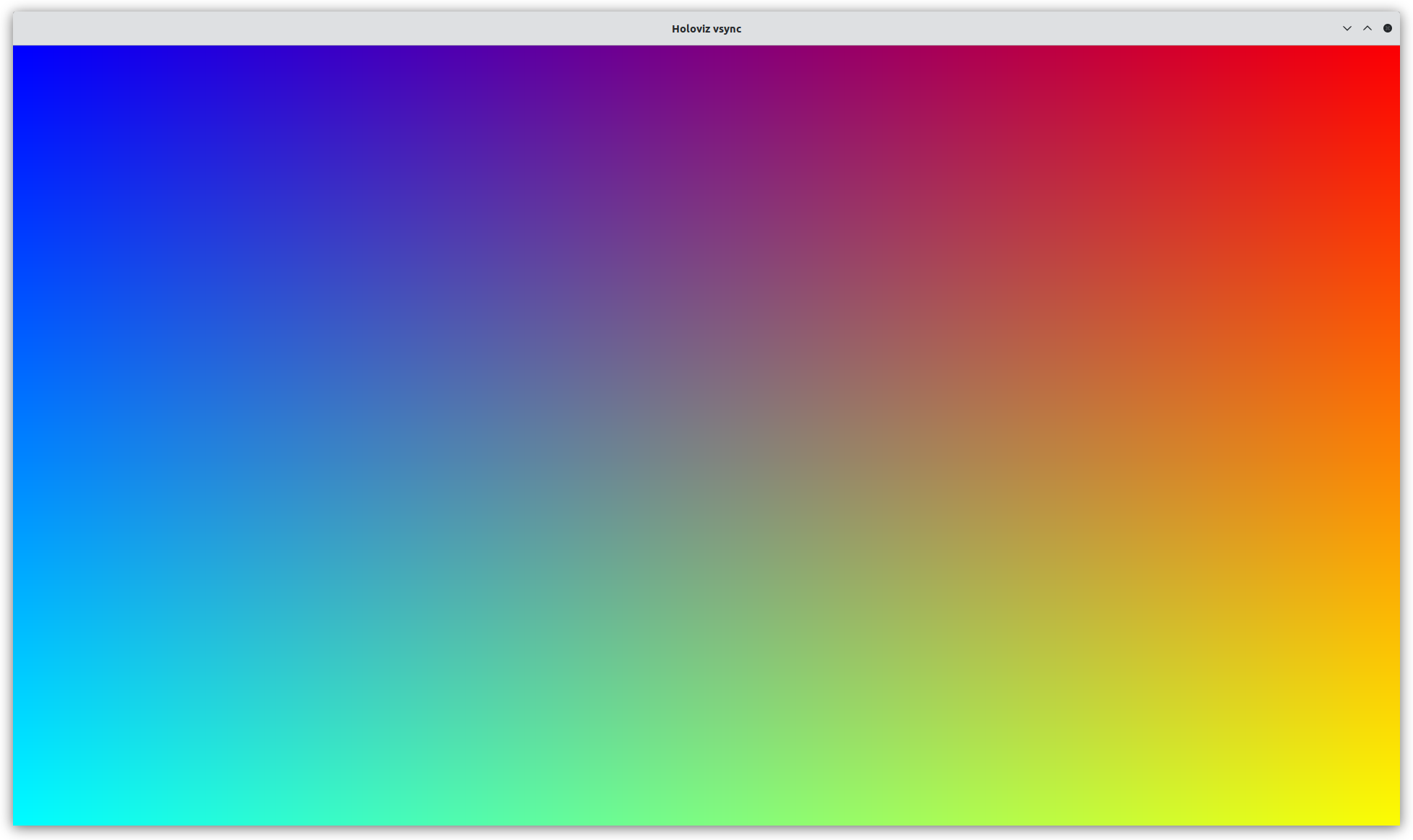Click the black desktop strip below the window
The image size is (1413, 840).
tap(706, 833)
